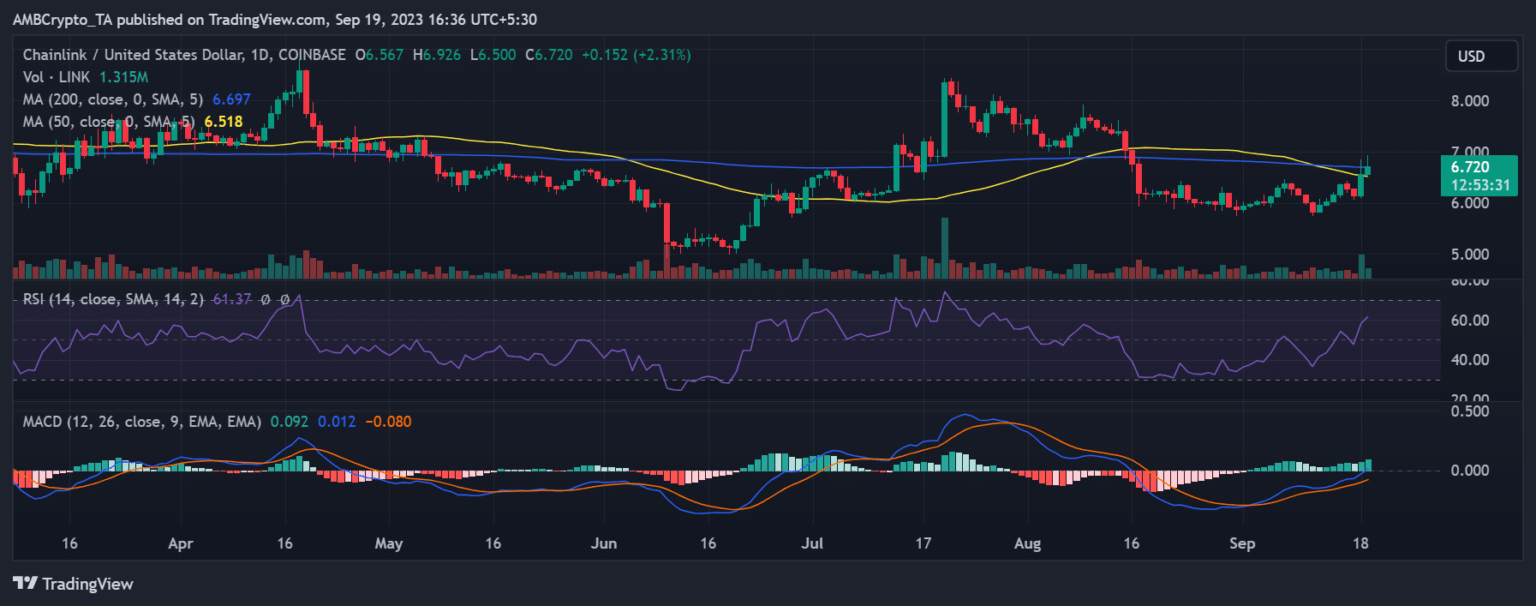The height and width of the screenshot is (606, 1536).
Task: Click the yellow MA 50 value 6.518
Action: [x=223, y=121]
